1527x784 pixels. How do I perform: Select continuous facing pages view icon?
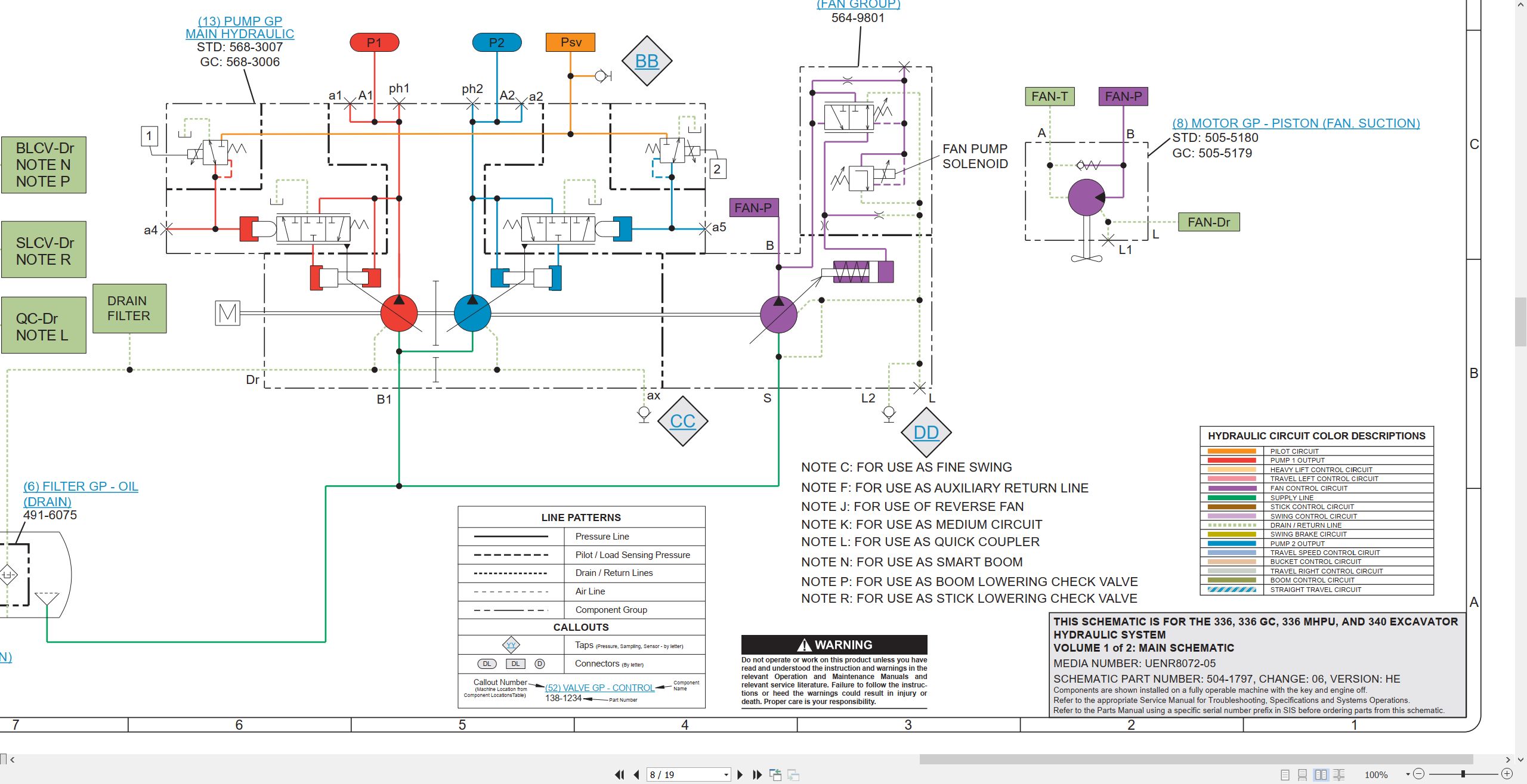point(1339,774)
